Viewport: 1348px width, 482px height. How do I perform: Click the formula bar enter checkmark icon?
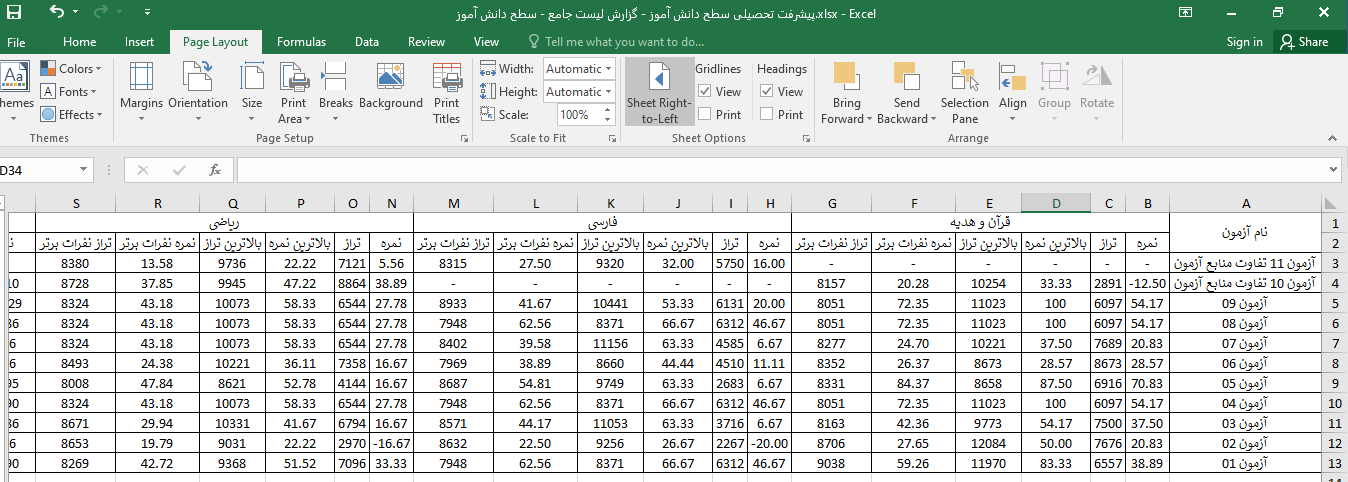[x=179, y=171]
